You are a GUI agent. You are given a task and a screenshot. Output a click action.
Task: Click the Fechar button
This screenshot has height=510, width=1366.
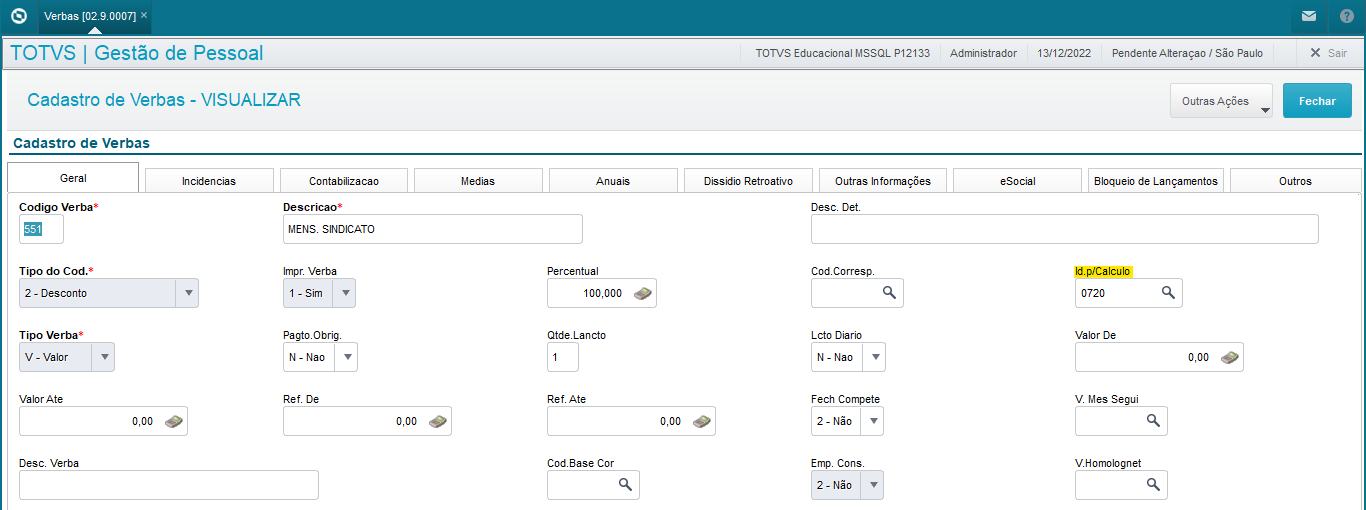(x=1317, y=101)
